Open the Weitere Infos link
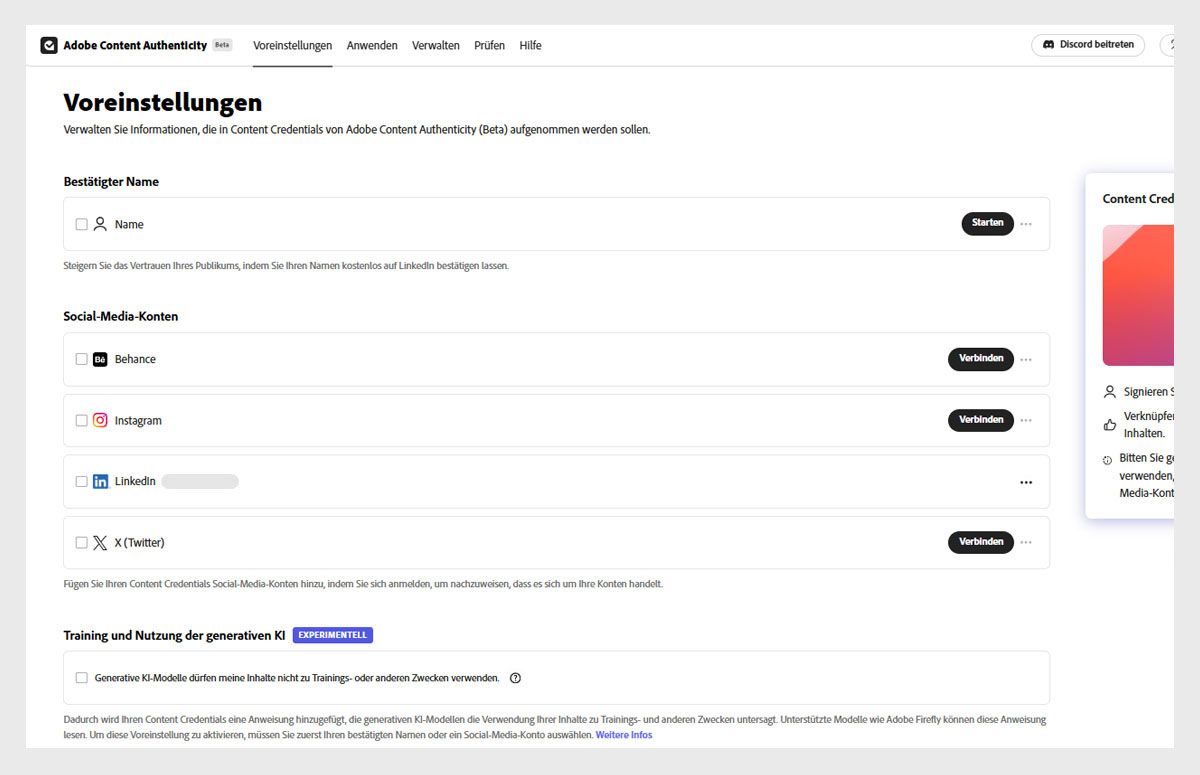1200x775 pixels. pos(624,735)
